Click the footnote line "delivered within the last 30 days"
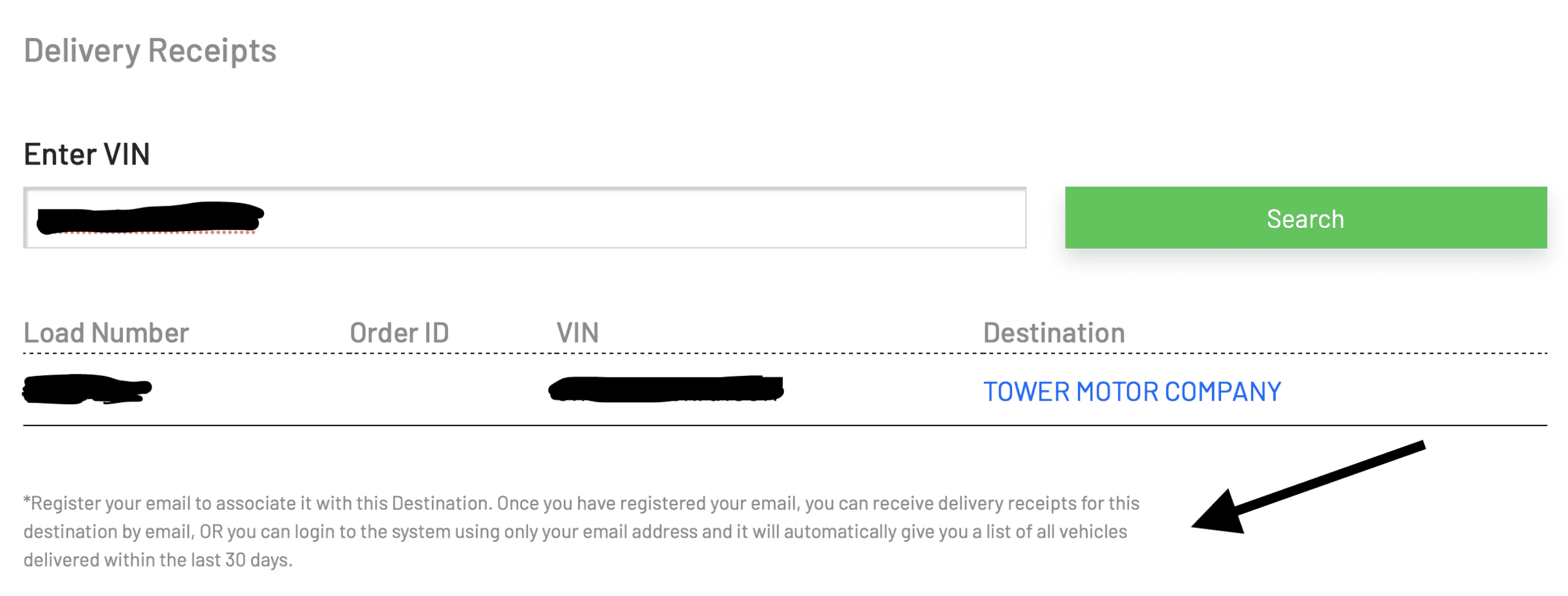 158,560
